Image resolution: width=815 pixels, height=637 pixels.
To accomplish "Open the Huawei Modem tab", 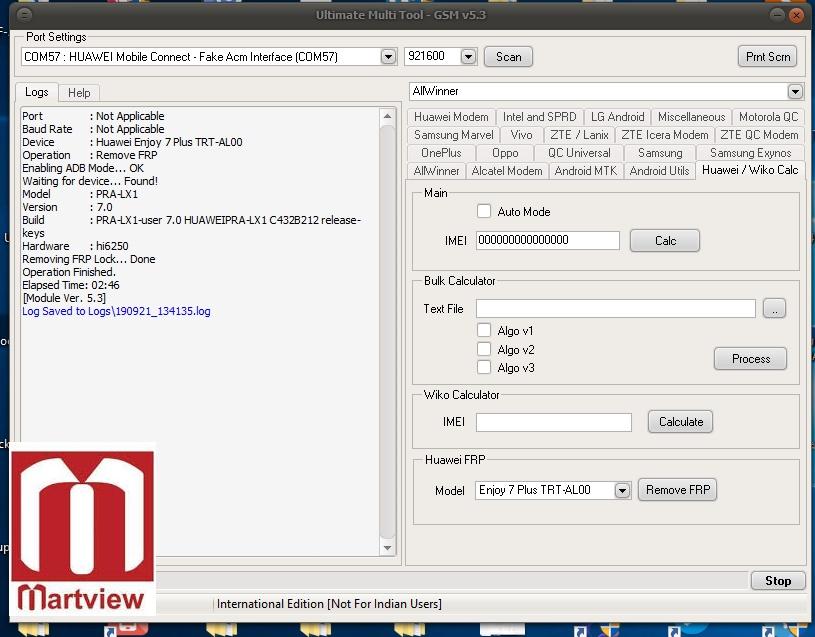I will [x=451, y=117].
